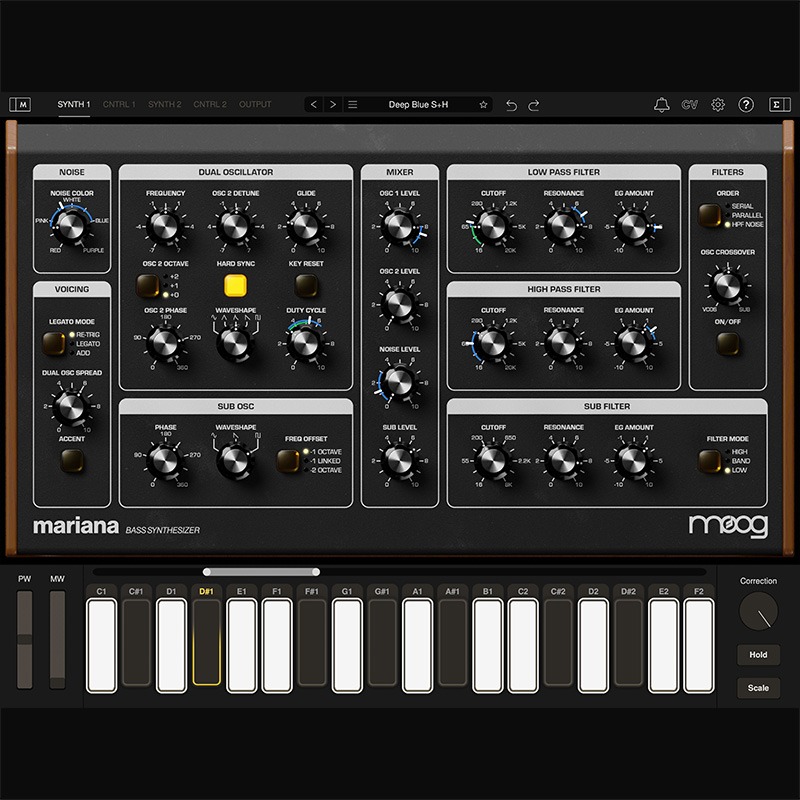
Task: Click the Scale button
Action: tap(758, 688)
